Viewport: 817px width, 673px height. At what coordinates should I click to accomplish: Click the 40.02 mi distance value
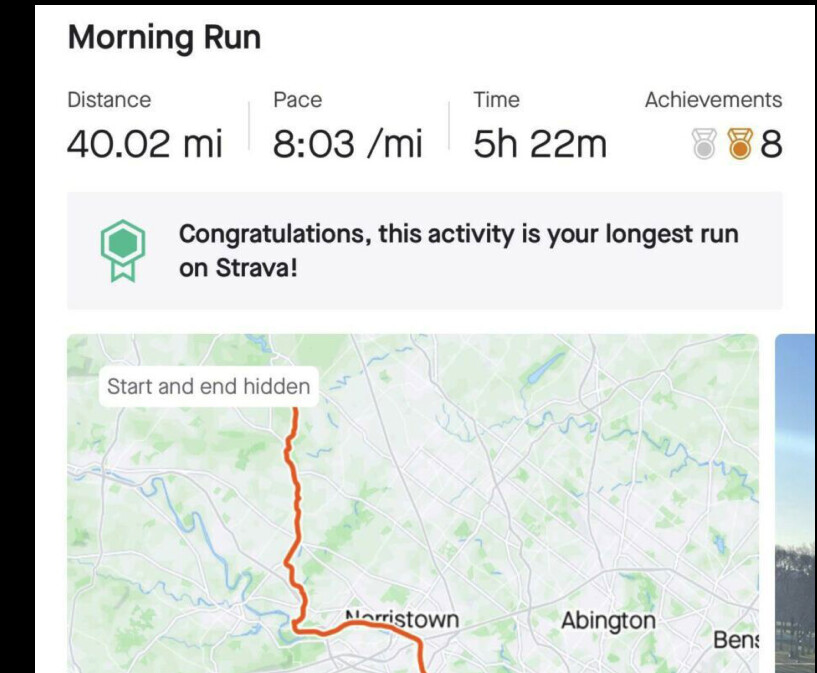[x=144, y=144]
